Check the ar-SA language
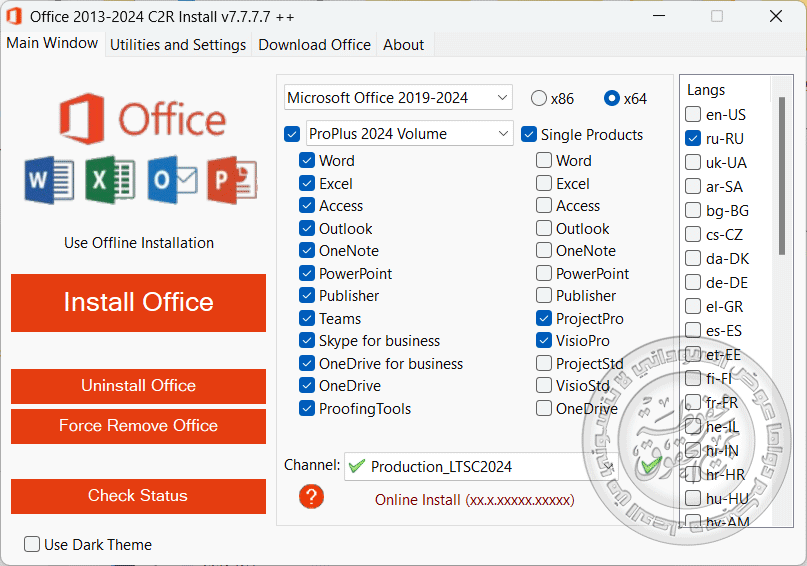The image size is (807, 566). point(693,186)
